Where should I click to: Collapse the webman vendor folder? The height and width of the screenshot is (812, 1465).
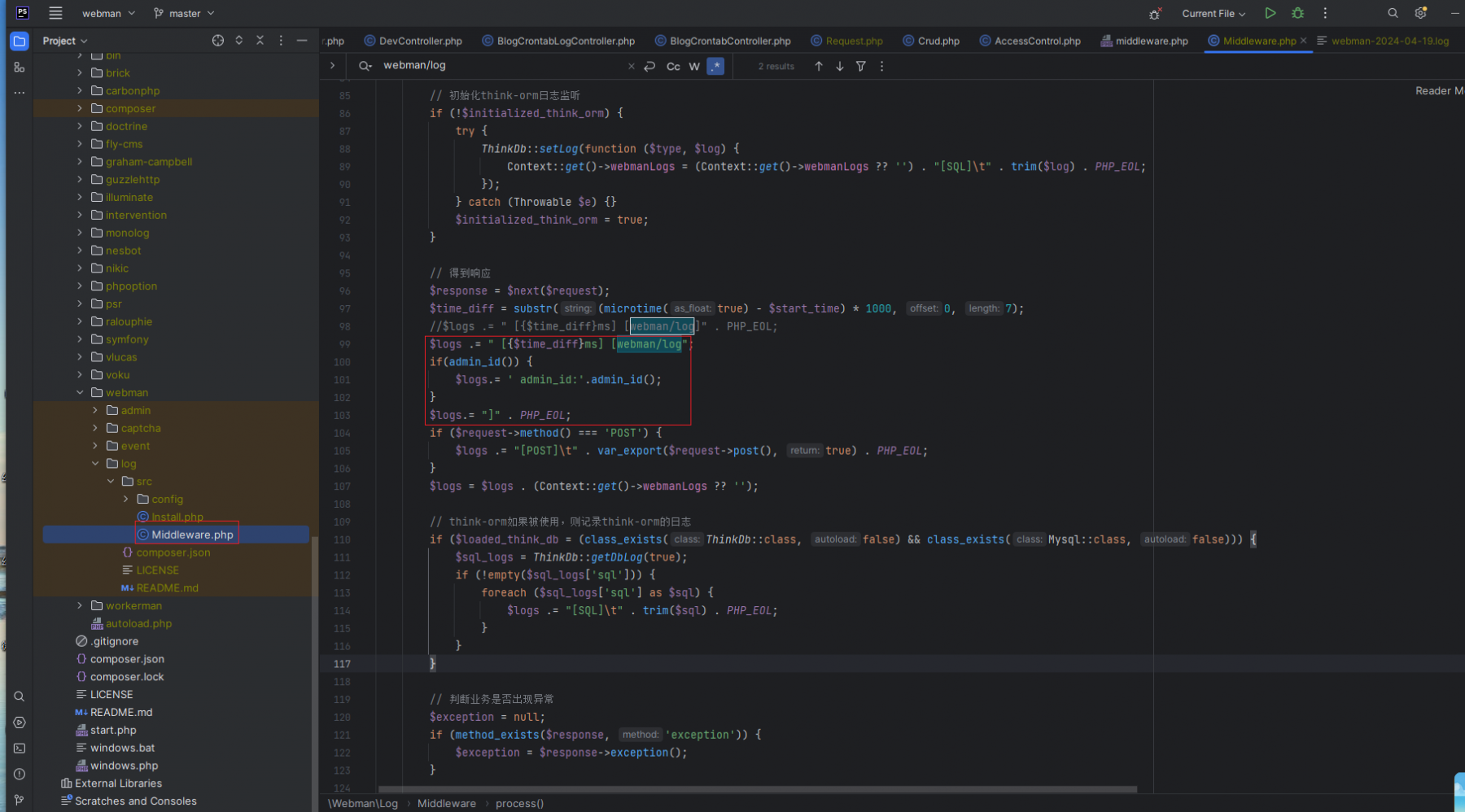click(80, 392)
